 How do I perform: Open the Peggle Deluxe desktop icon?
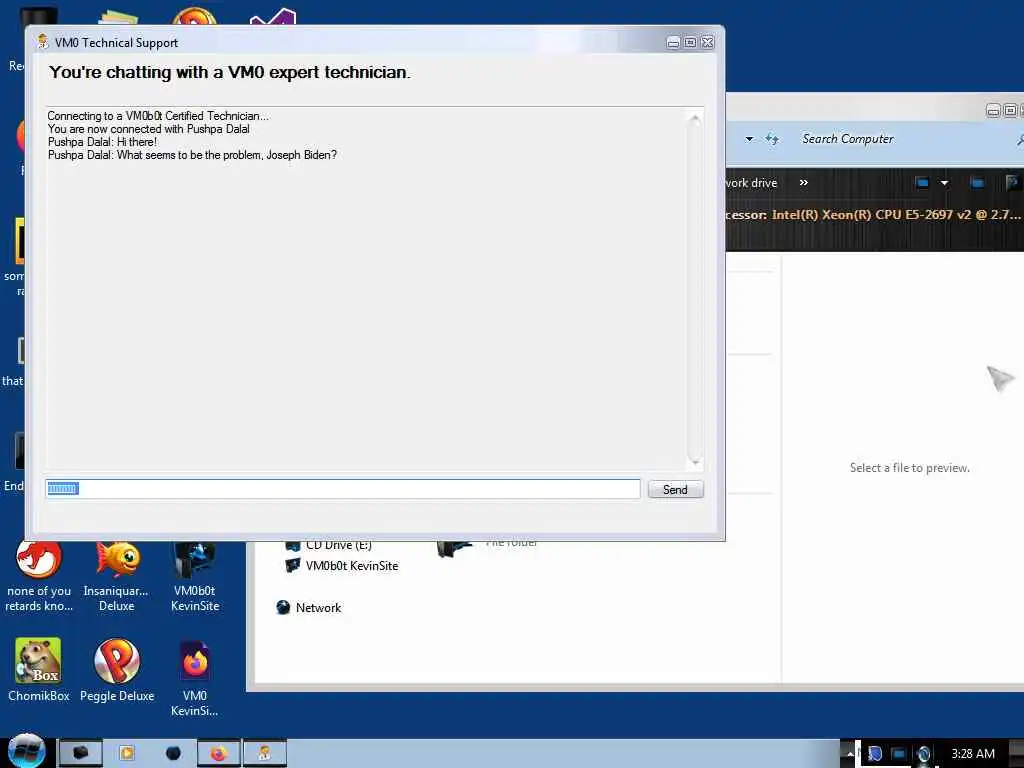[117, 670]
